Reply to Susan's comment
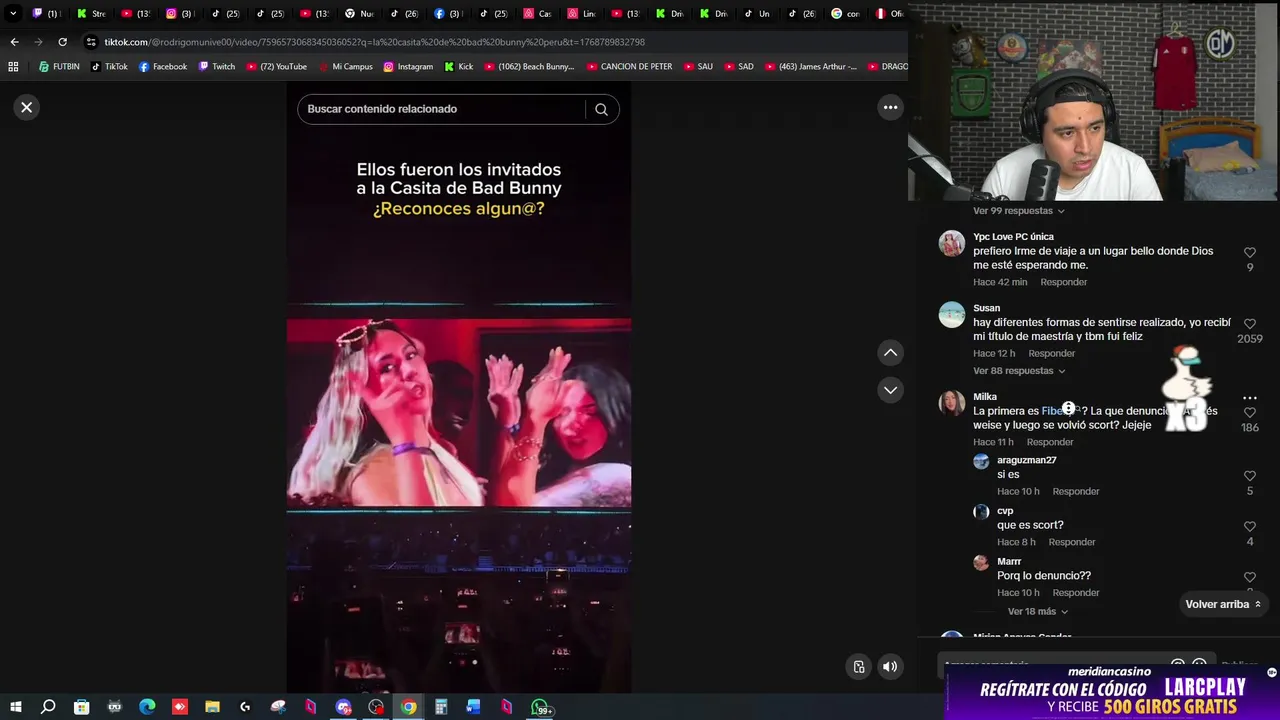1280x720 pixels. point(1051,353)
